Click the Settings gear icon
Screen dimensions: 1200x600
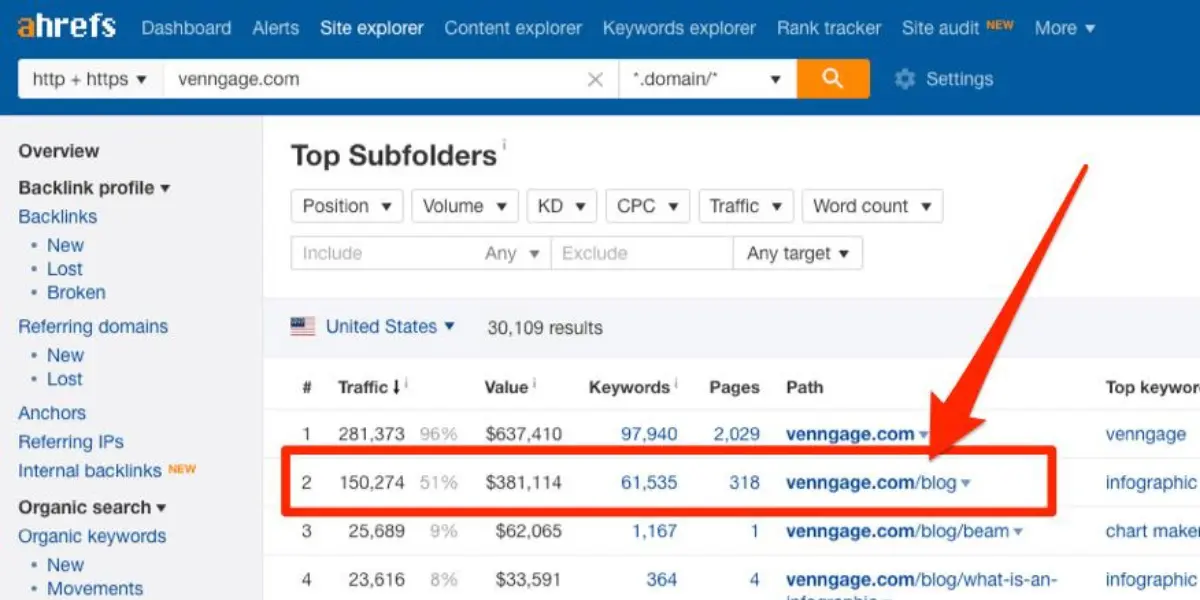[905, 79]
